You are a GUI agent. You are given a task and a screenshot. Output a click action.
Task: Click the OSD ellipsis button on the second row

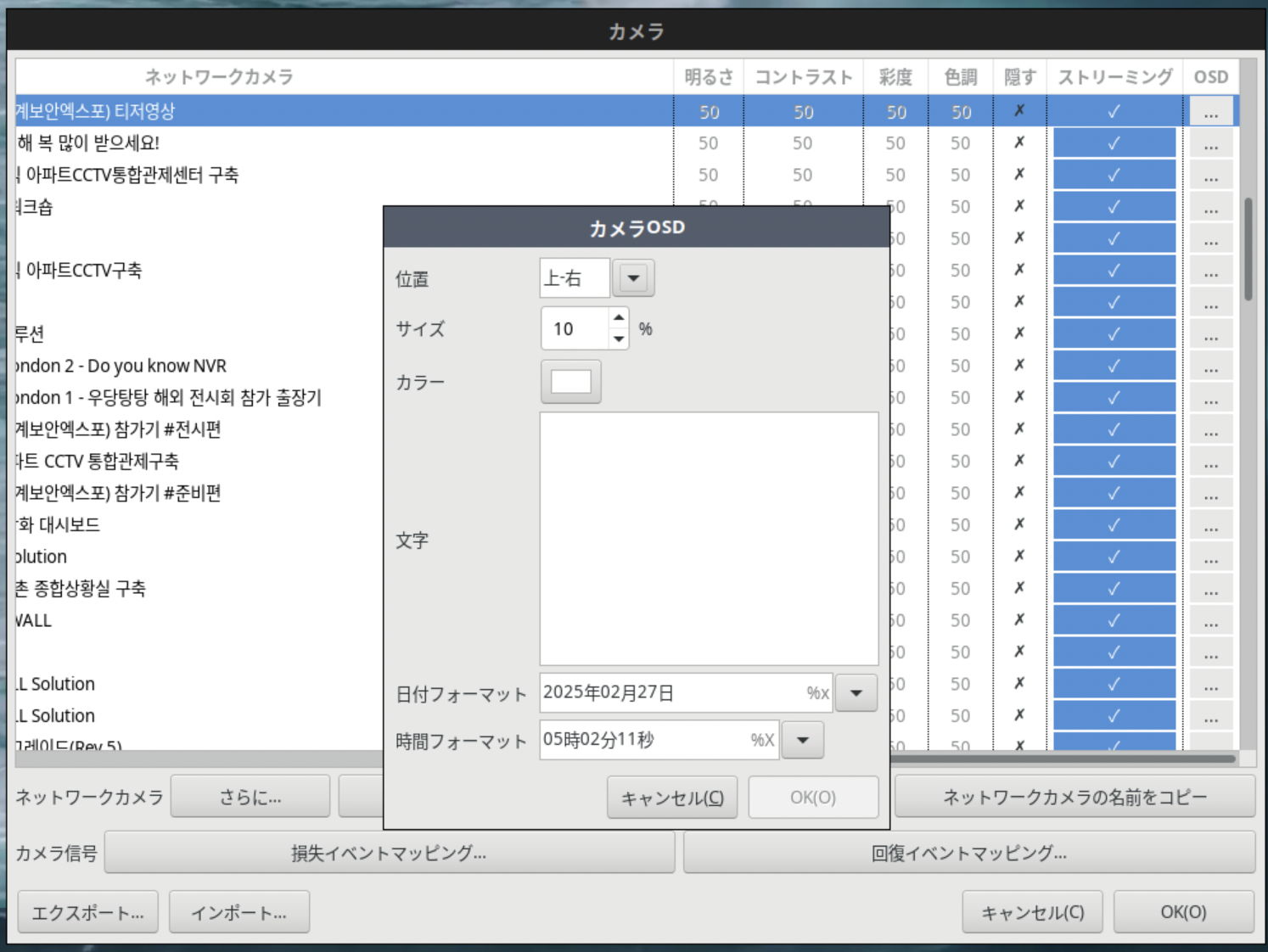tap(1210, 144)
